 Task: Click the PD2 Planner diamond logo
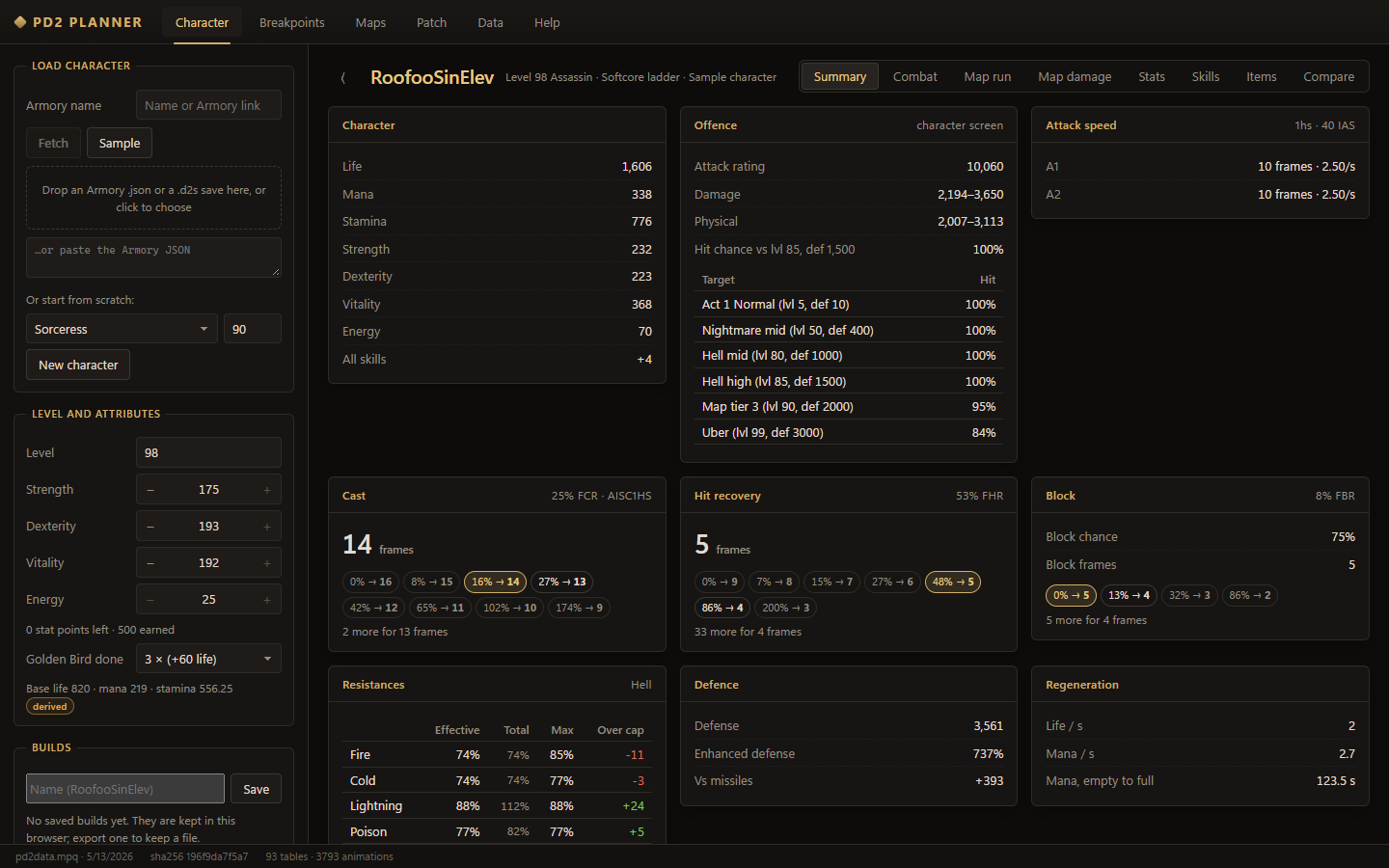pos(20,22)
